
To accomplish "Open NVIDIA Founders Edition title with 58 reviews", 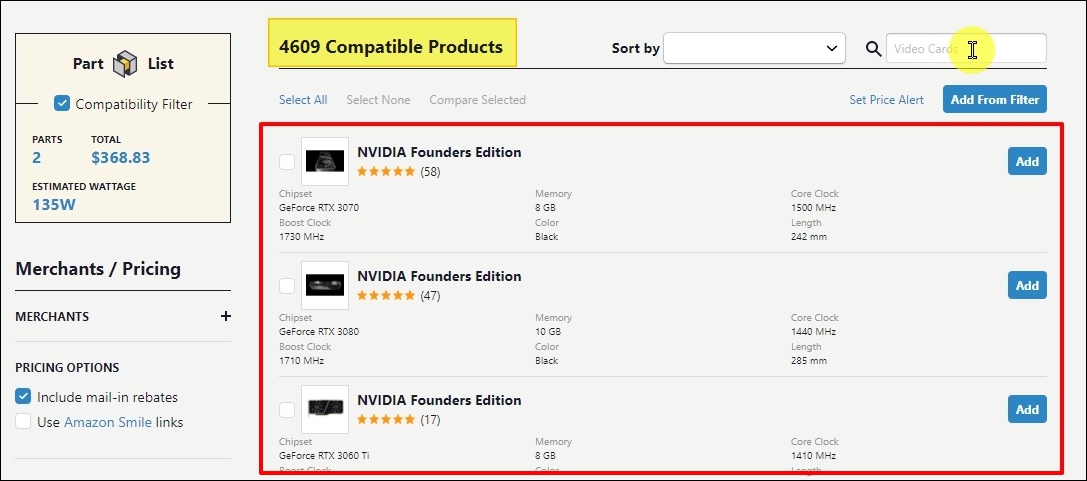I will tap(439, 152).
